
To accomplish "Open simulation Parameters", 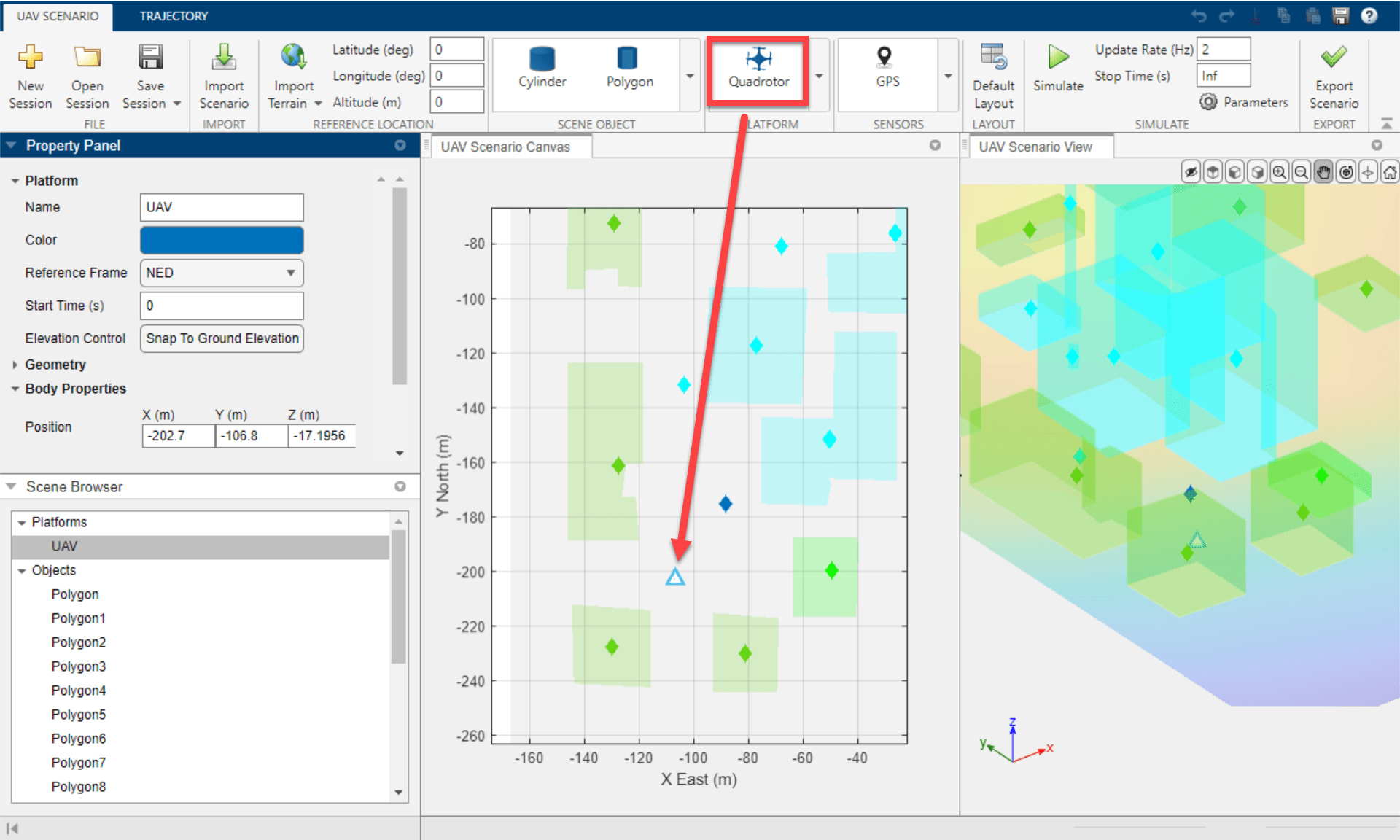I will [x=1244, y=102].
